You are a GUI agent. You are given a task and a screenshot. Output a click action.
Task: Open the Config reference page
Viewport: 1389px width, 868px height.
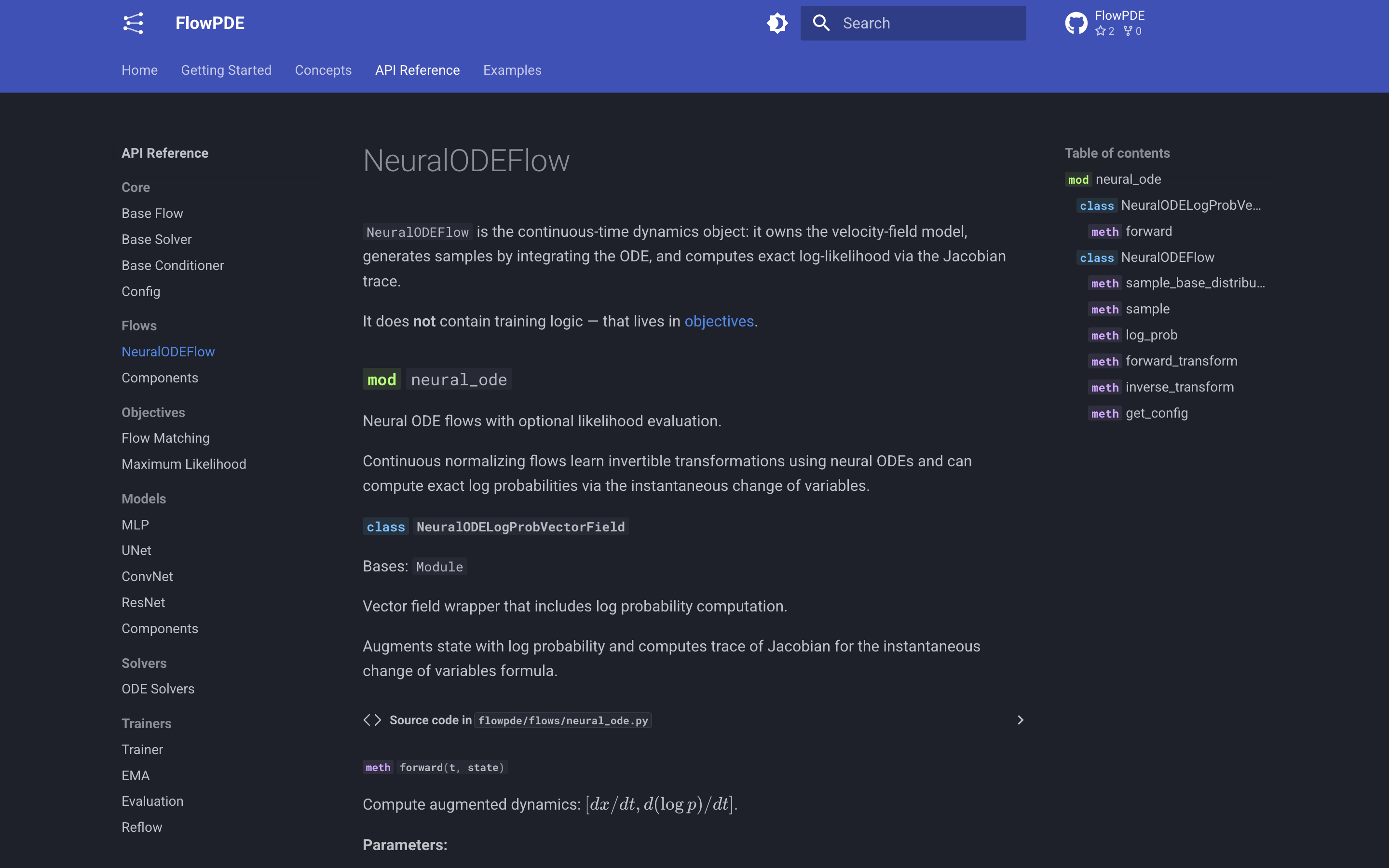(141, 292)
